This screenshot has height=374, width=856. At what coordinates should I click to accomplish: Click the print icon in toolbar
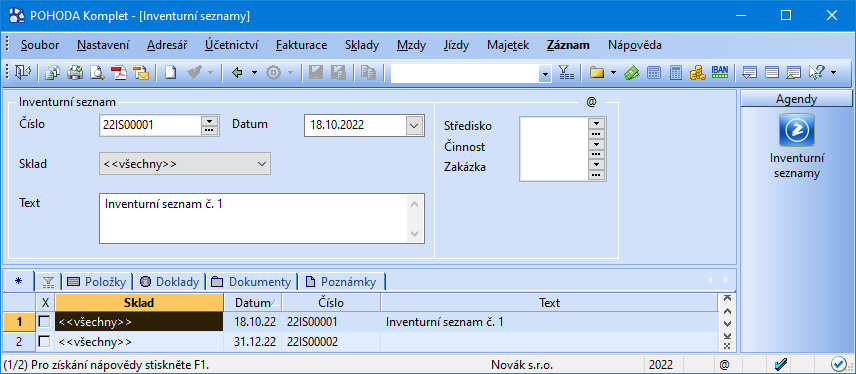(75, 73)
